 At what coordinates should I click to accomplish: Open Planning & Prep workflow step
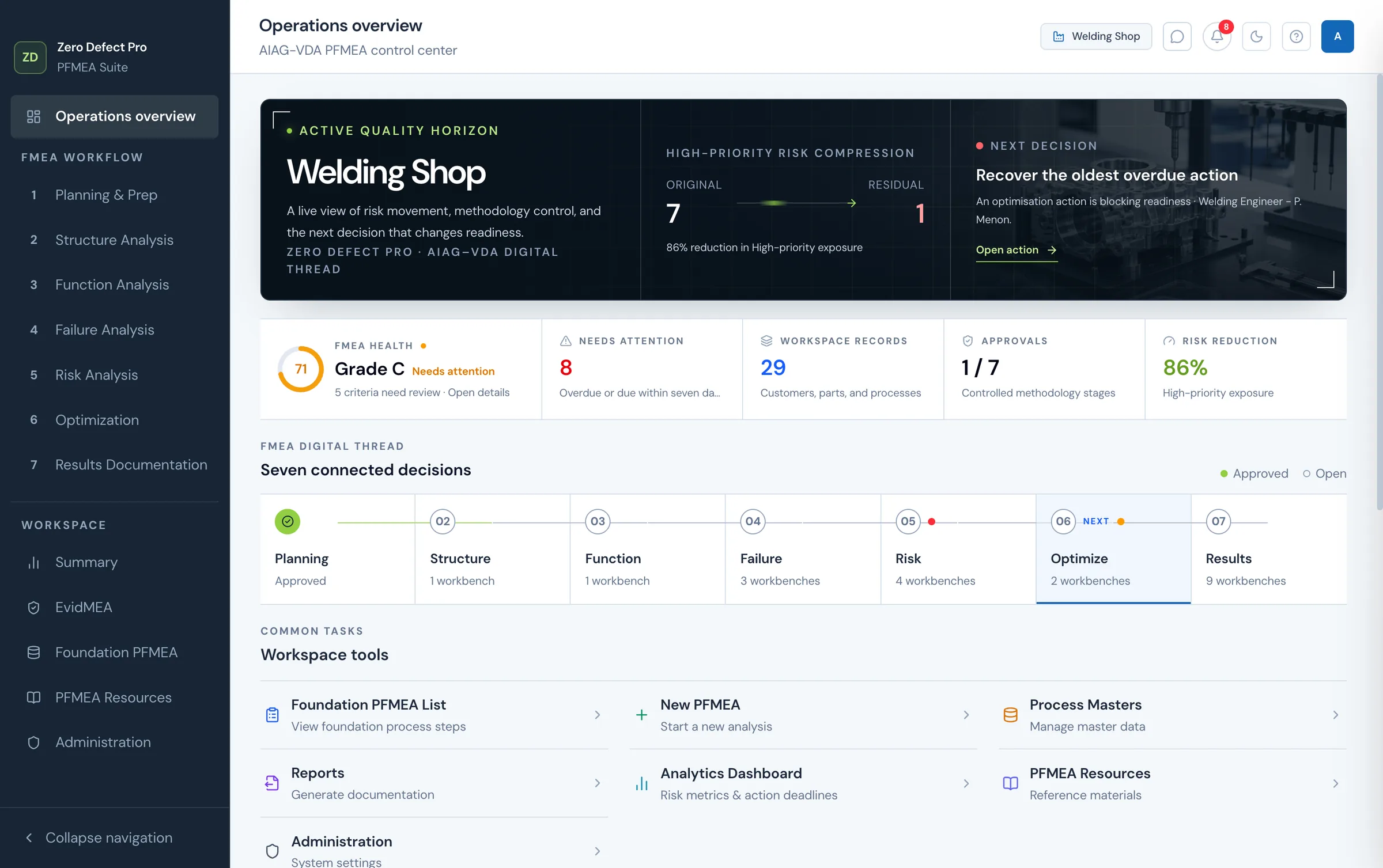pos(114,195)
